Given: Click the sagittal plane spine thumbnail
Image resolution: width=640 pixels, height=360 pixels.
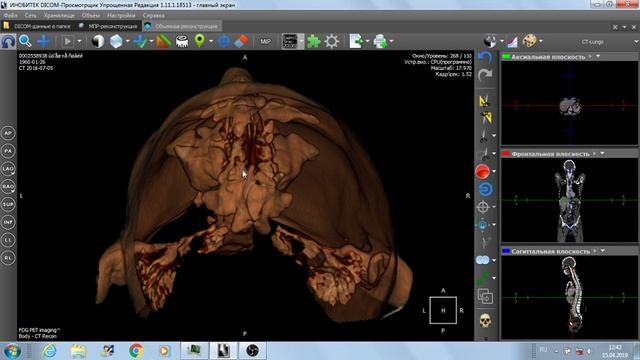Looking at the screenshot, I should click(569, 297).
